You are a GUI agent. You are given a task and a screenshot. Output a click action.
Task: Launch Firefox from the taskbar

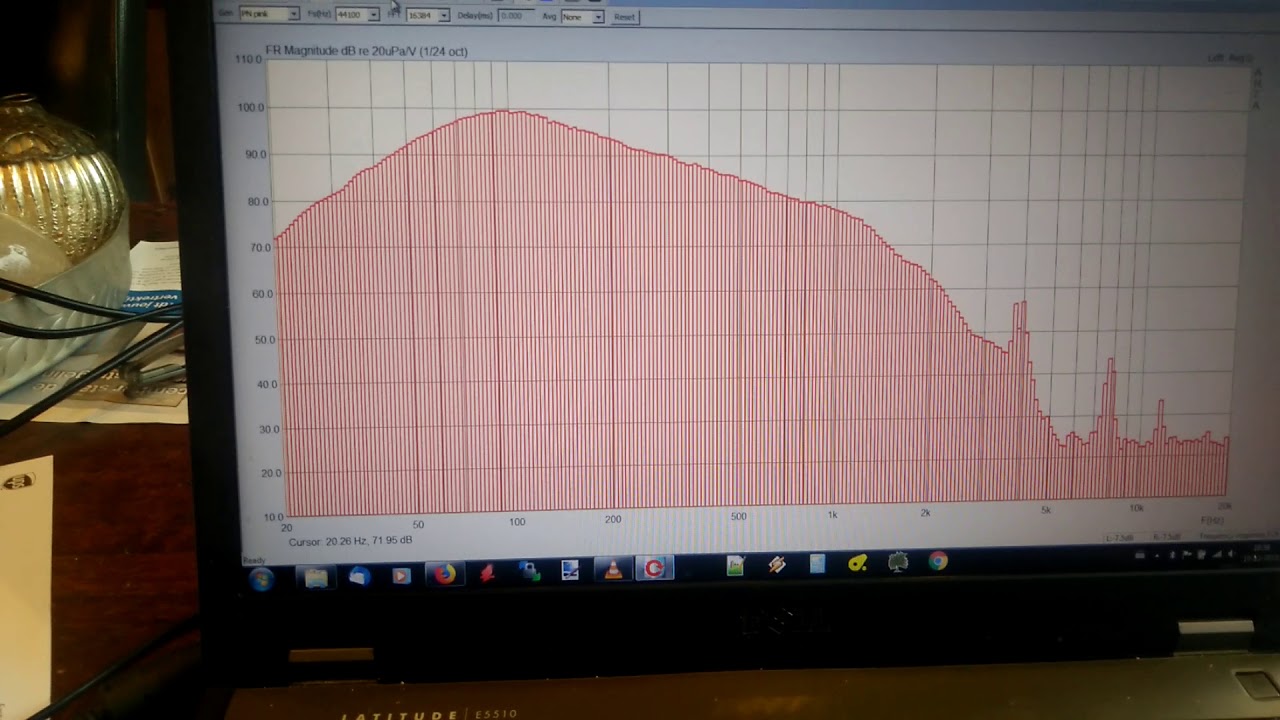click(444, 574)
